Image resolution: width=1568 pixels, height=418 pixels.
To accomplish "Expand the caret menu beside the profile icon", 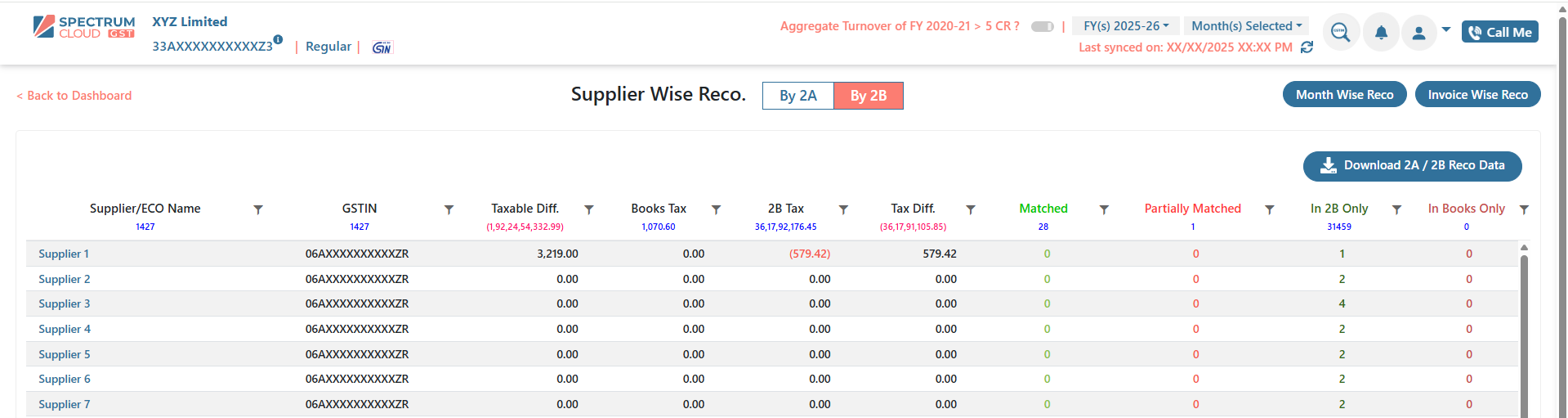I will pyautogui.click(x=1446, y=29).
